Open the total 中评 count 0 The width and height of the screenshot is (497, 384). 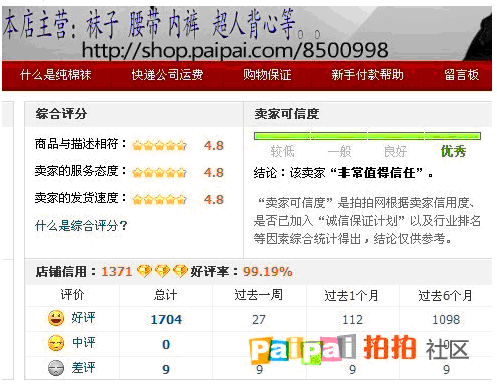(166, 344)
